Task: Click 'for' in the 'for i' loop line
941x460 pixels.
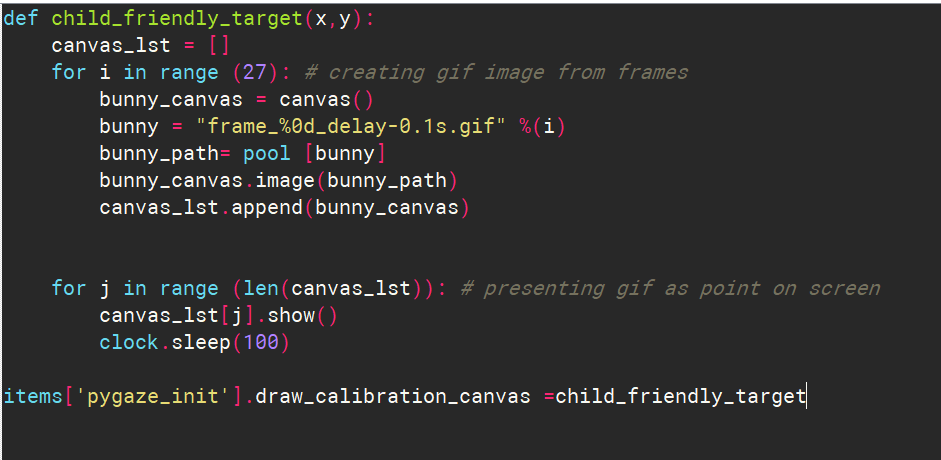Action: tap(69, 73)
